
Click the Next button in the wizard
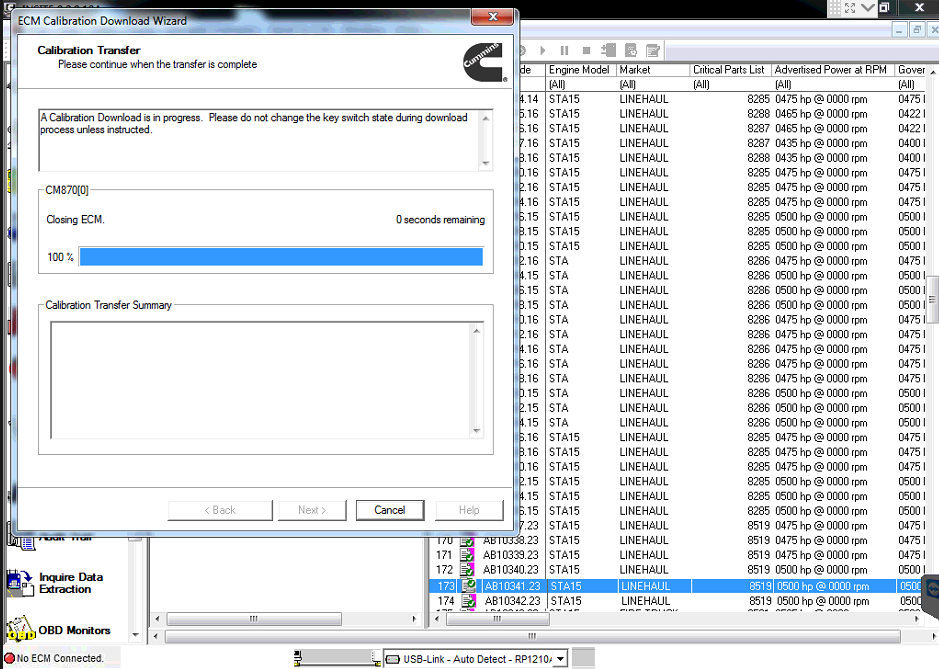pos(312,510)
